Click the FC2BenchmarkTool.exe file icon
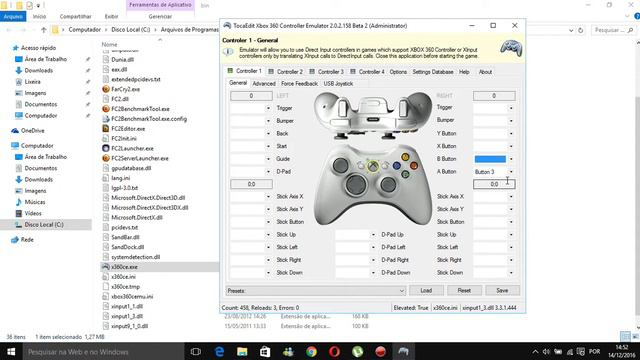Viewport: 640px width, 360px height. [106, 109]
